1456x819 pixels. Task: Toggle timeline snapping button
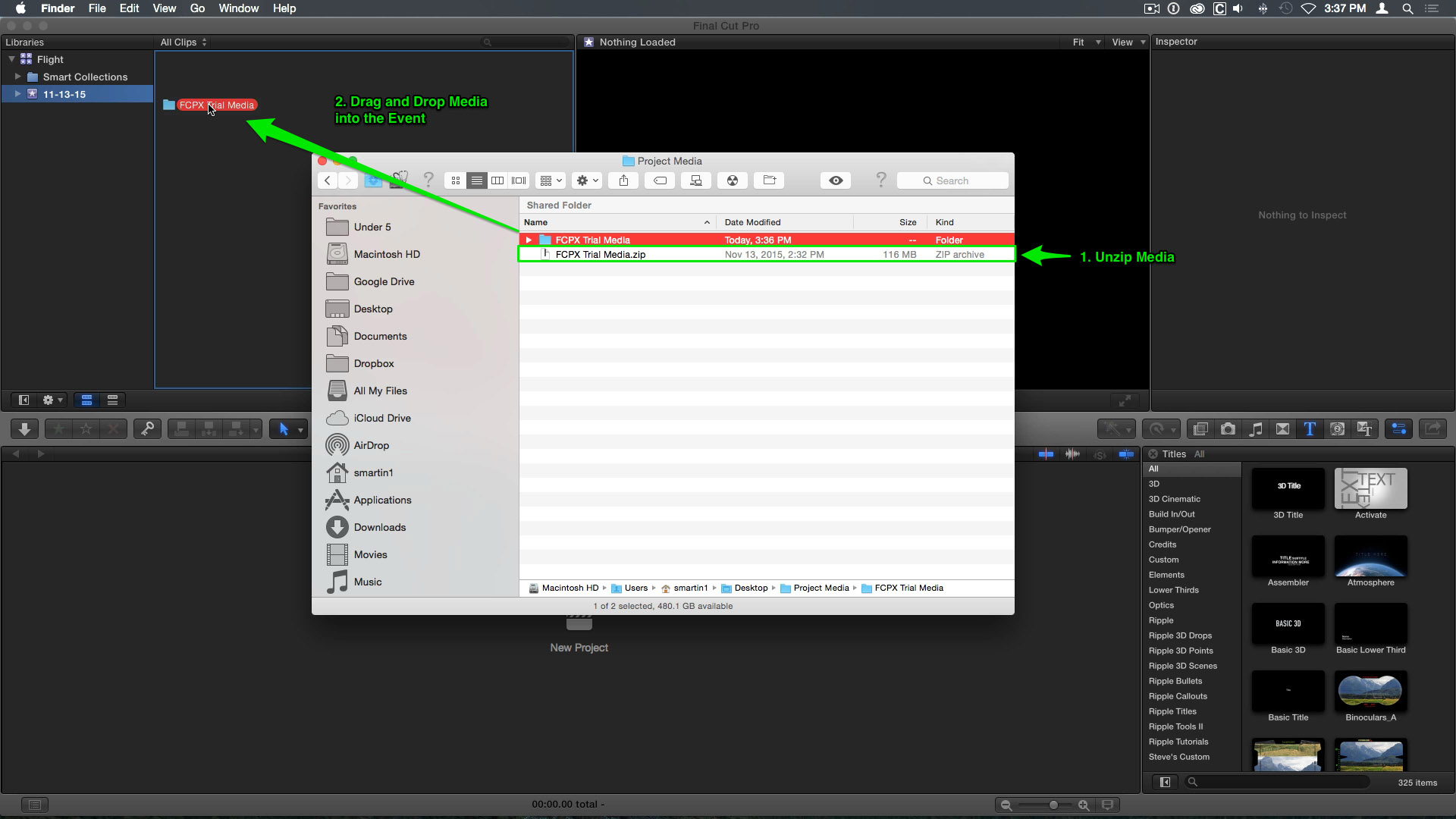pos(1127,454)
